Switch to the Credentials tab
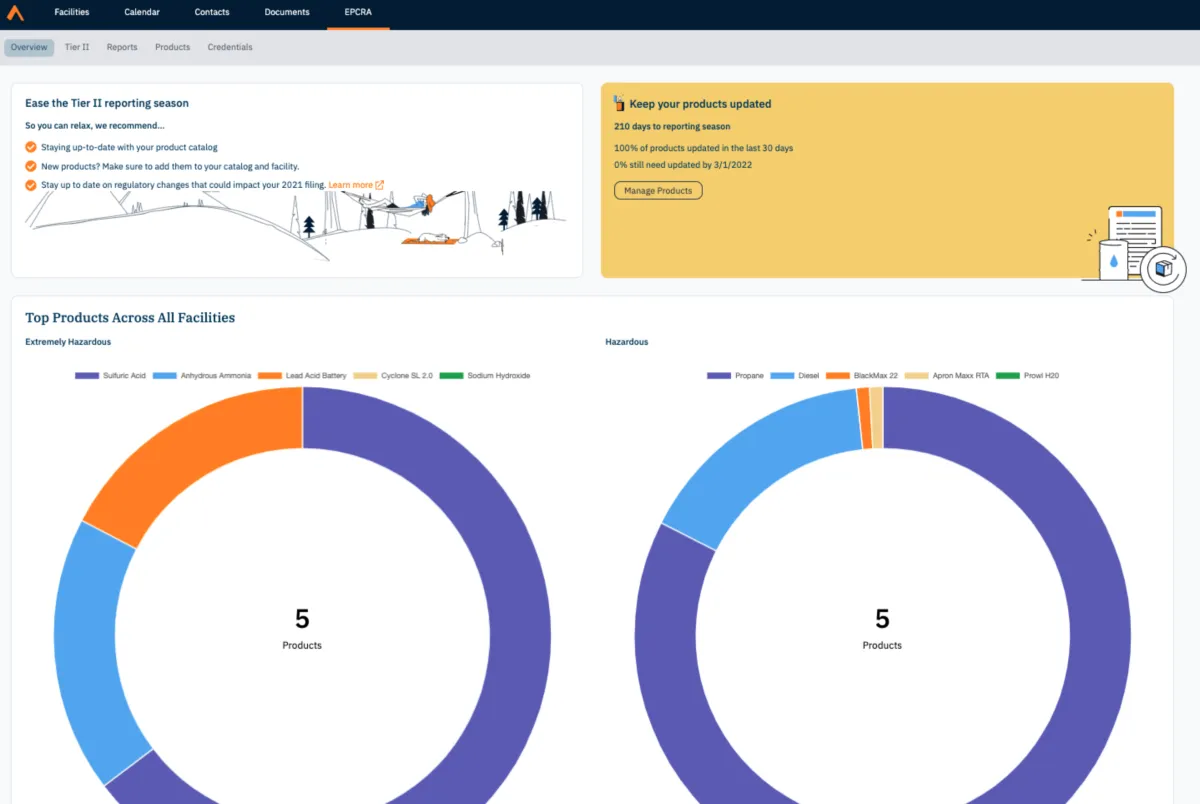1200x804 pixels. point(230,47)
